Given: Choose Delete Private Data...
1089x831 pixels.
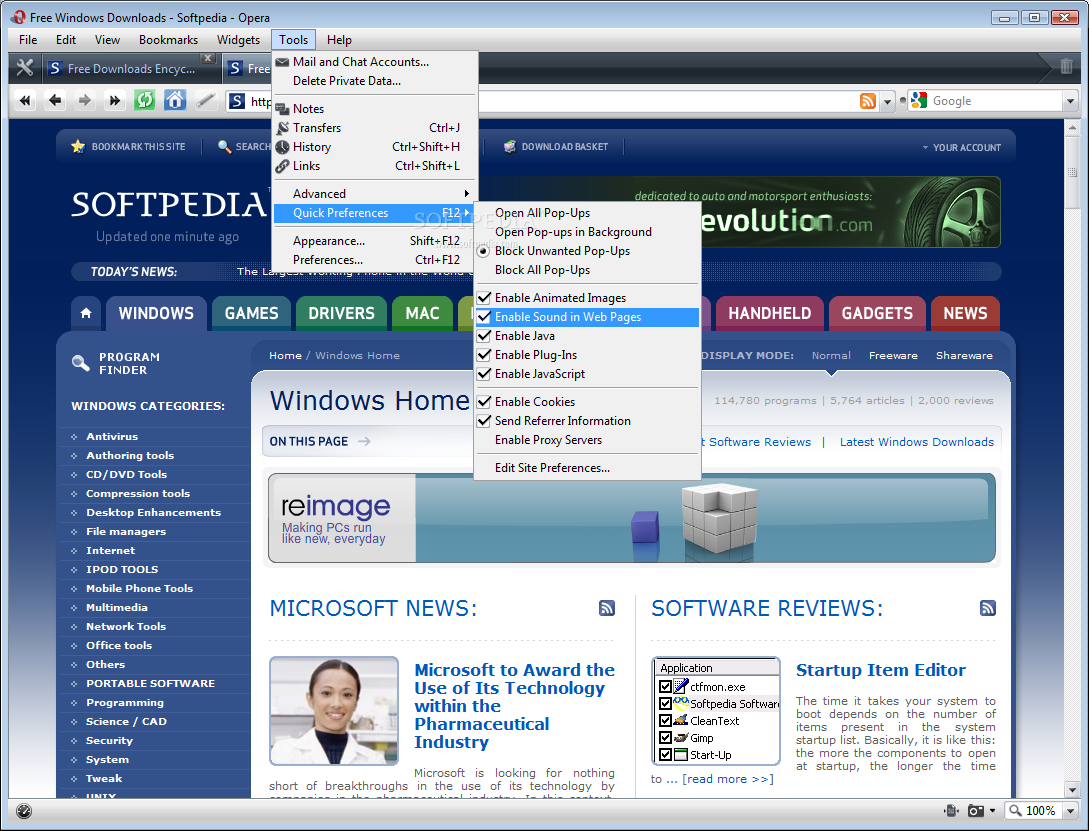Looking at the screenshot, I should (376, 81).
